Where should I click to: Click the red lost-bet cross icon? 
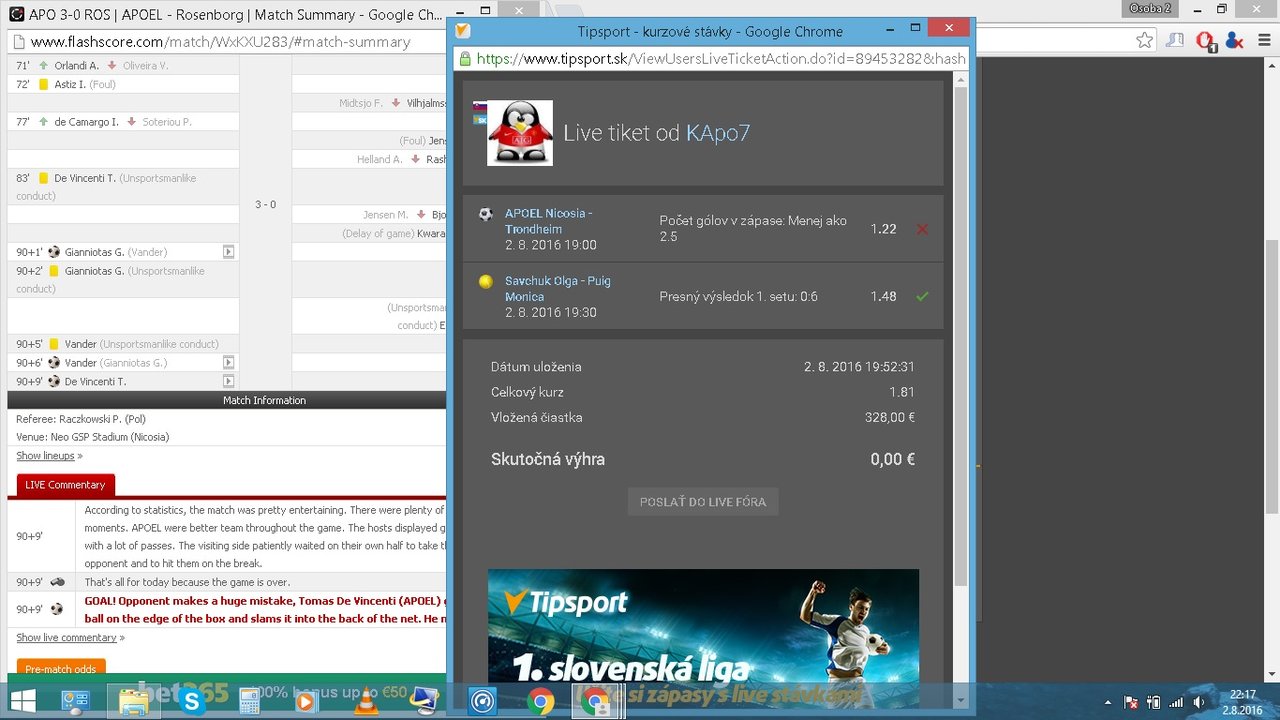point(922,229)
